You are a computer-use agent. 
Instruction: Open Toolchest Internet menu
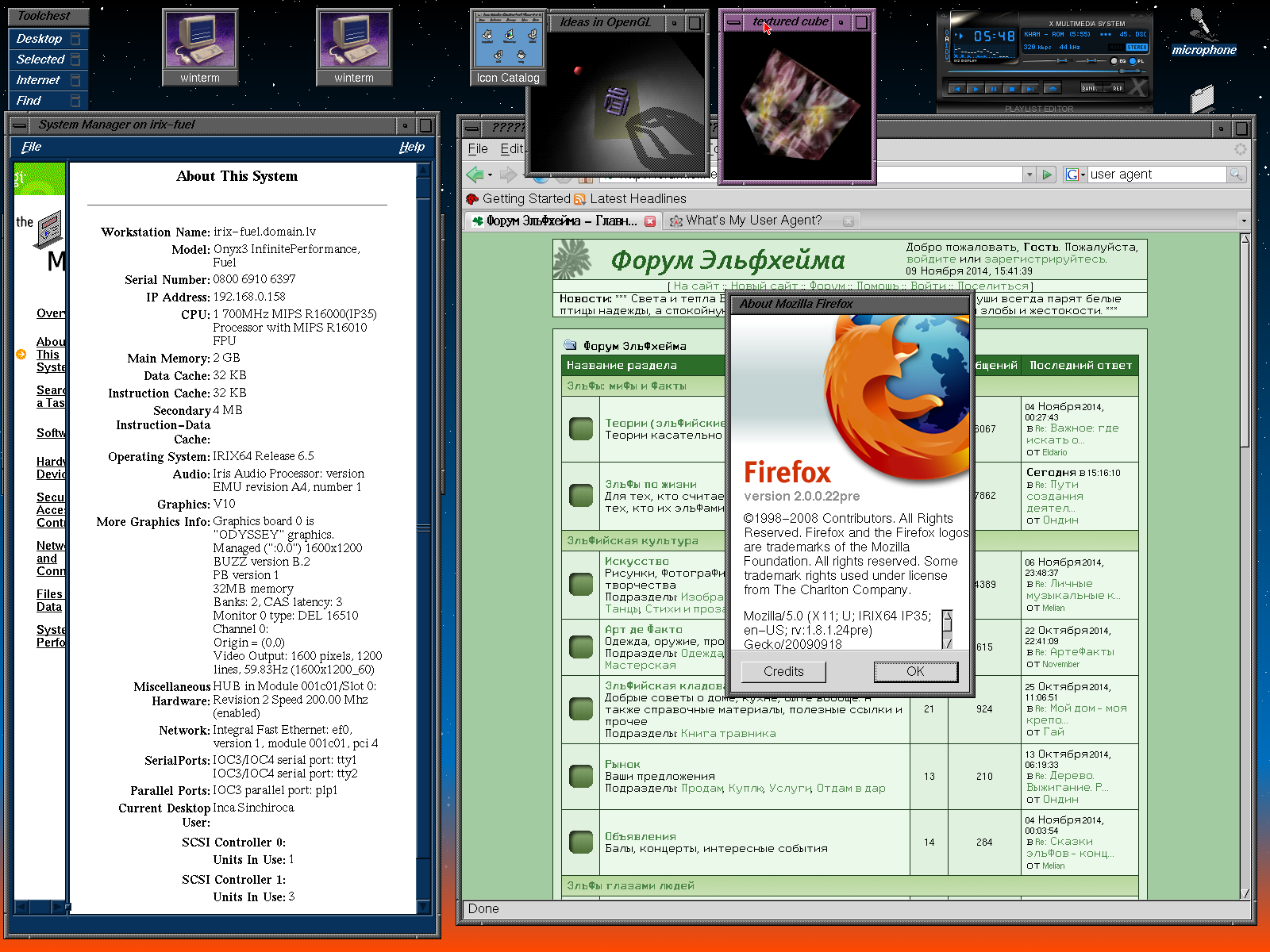click(48, 79)
